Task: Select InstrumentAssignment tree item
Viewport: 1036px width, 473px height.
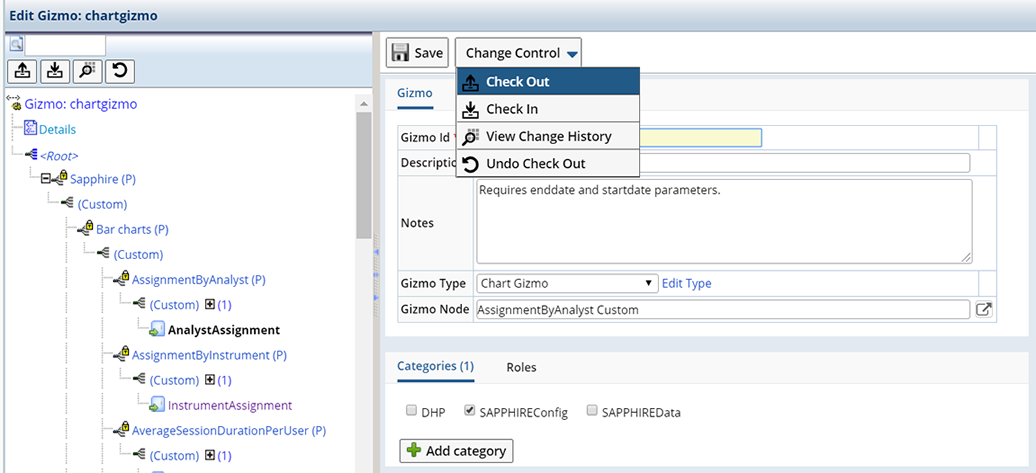Action: pyautogui.click(x=230, y=405)
